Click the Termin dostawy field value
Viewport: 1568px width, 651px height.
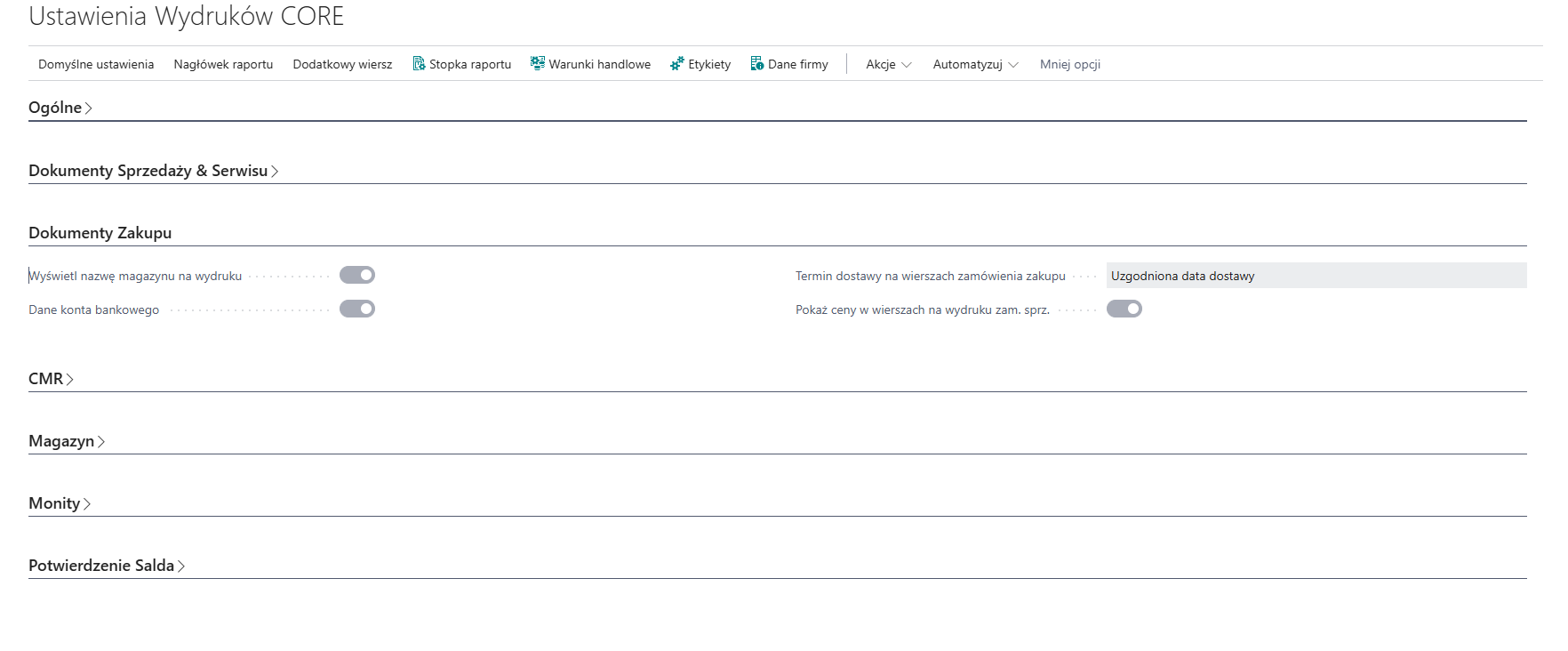(1315, 276)
